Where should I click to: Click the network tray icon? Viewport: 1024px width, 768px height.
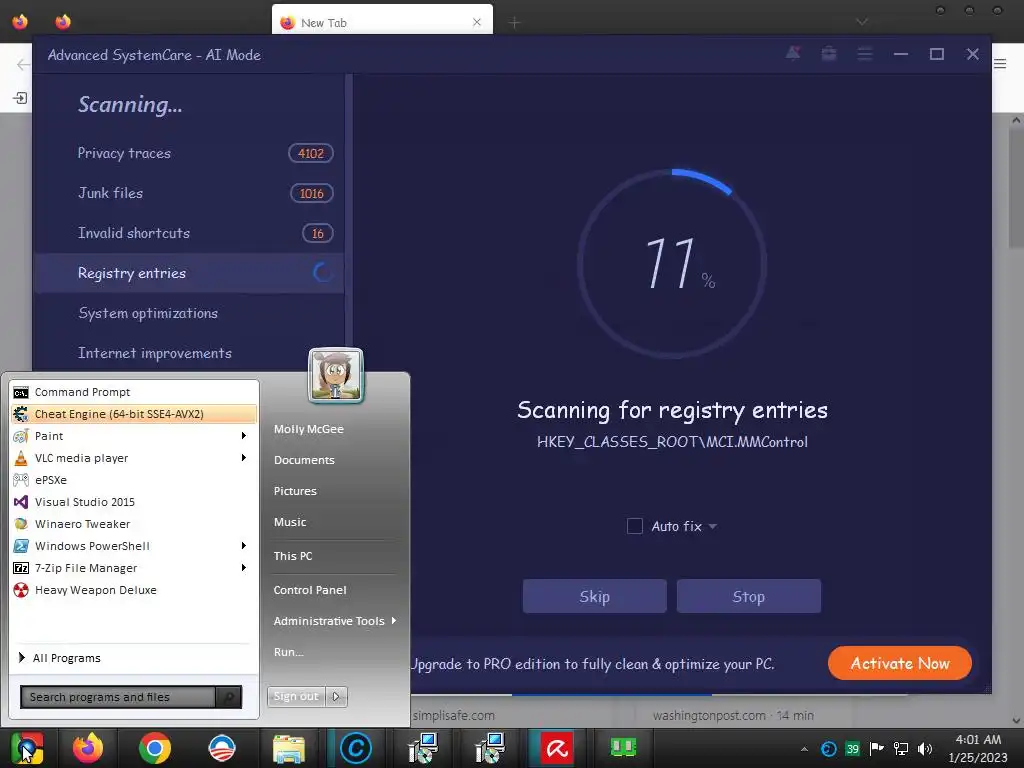coord(901,748)
